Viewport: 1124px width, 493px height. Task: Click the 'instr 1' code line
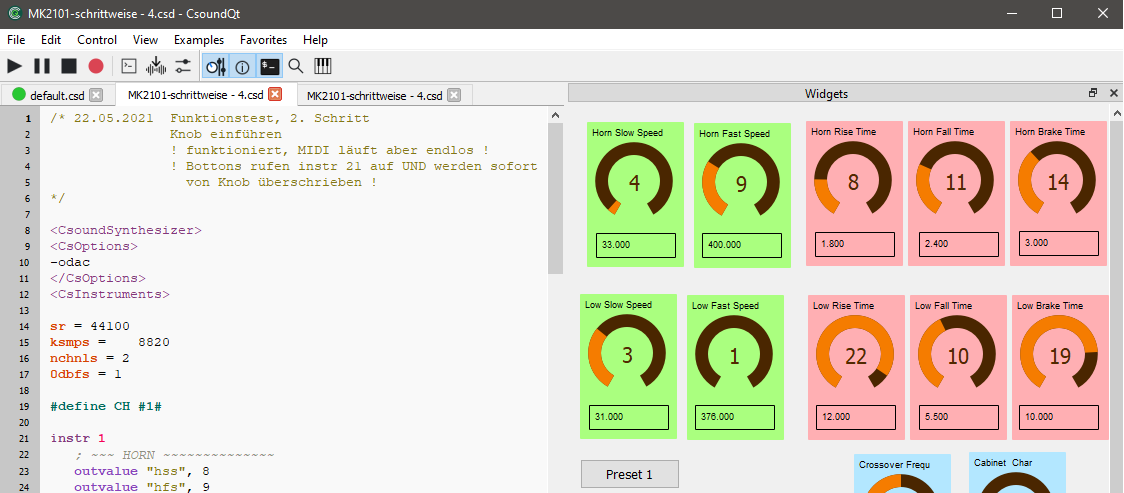[78, 437]
